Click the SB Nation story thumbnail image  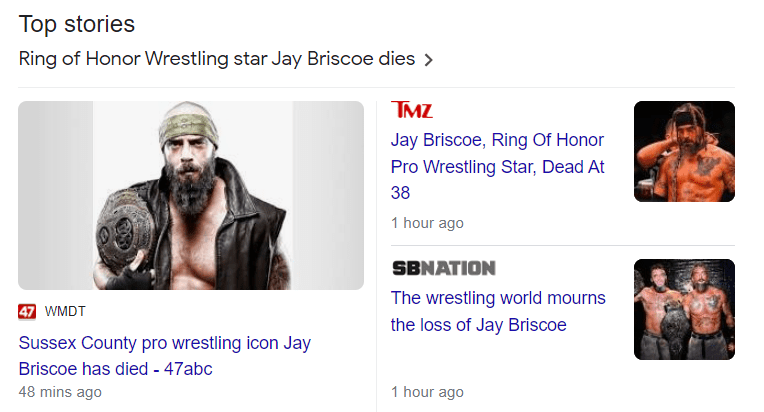point(684,309)
